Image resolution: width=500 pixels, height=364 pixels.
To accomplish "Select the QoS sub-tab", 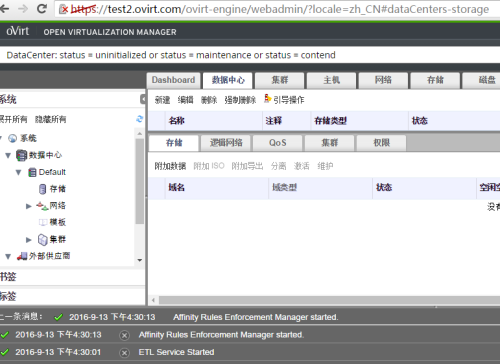I will click(278, 143).
